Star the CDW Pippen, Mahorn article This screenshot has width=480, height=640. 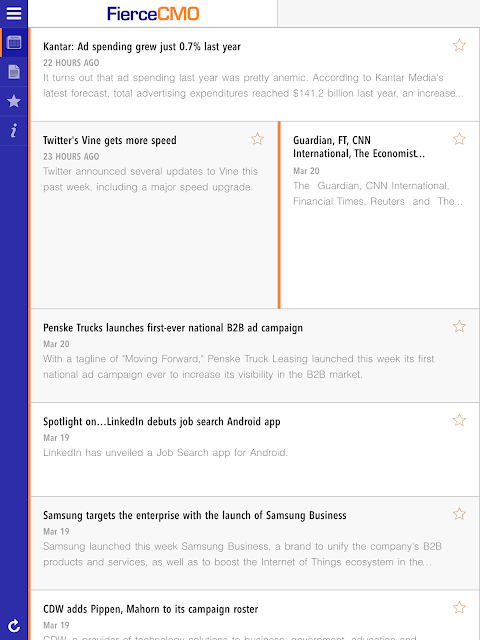click(x=459, y=607)
